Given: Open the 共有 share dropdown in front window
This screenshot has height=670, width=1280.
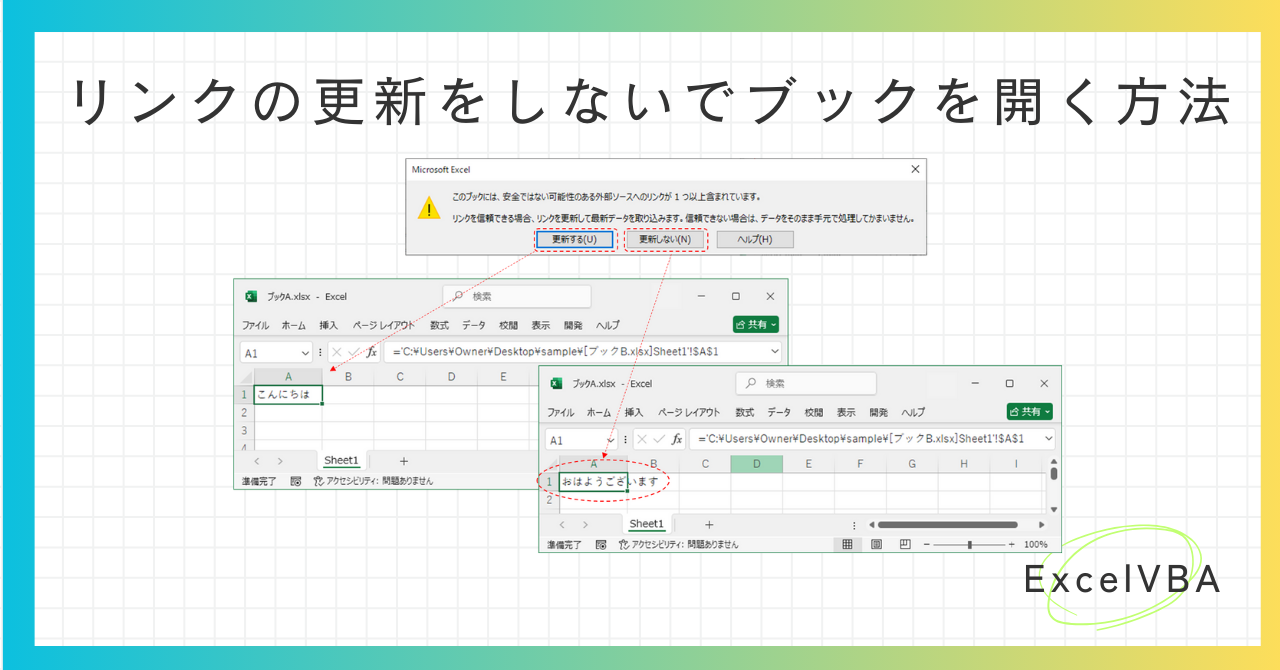Looking at the screenshot, I should click(1029, 412).
